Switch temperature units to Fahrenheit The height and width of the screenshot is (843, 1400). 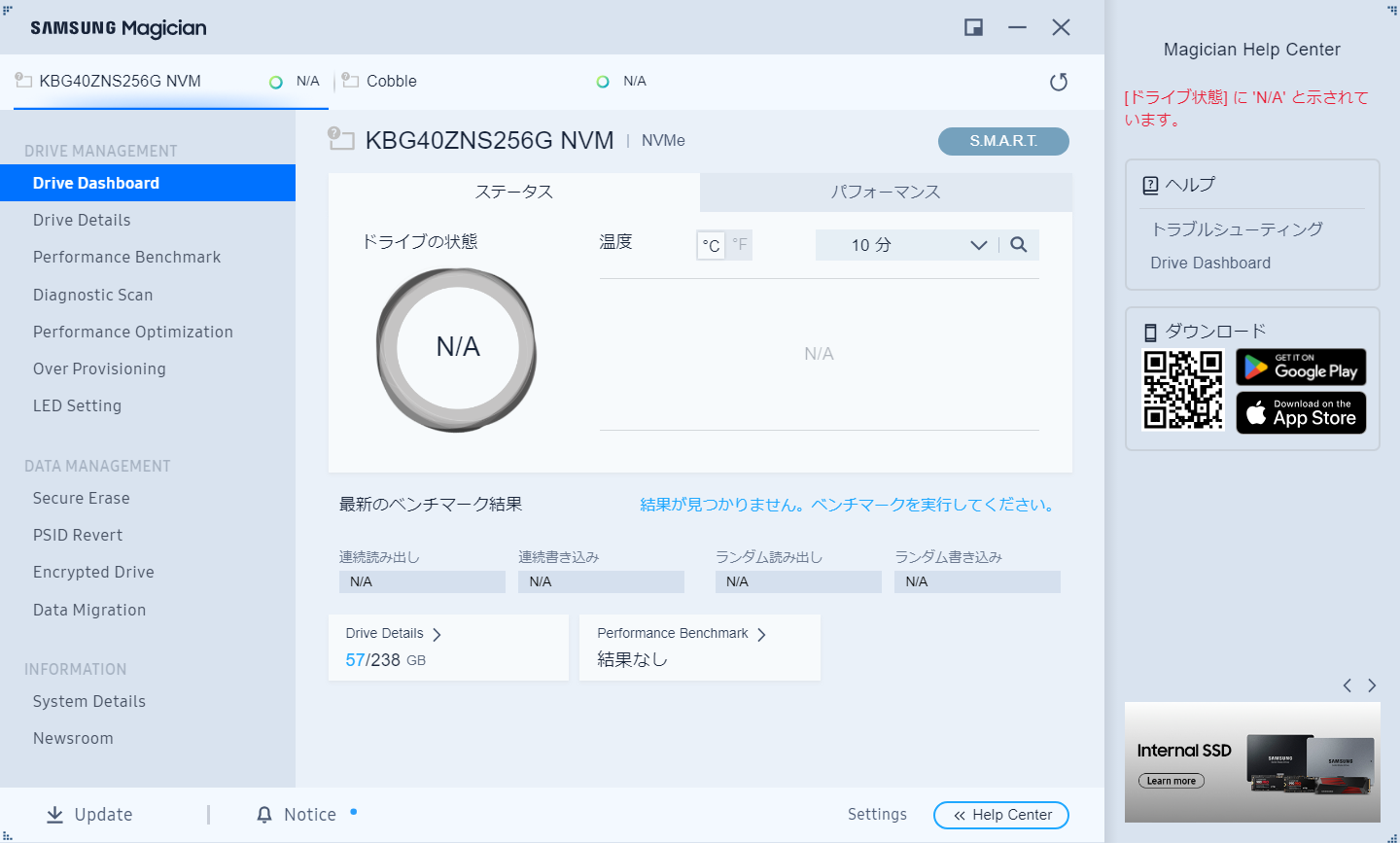point(739,244)
